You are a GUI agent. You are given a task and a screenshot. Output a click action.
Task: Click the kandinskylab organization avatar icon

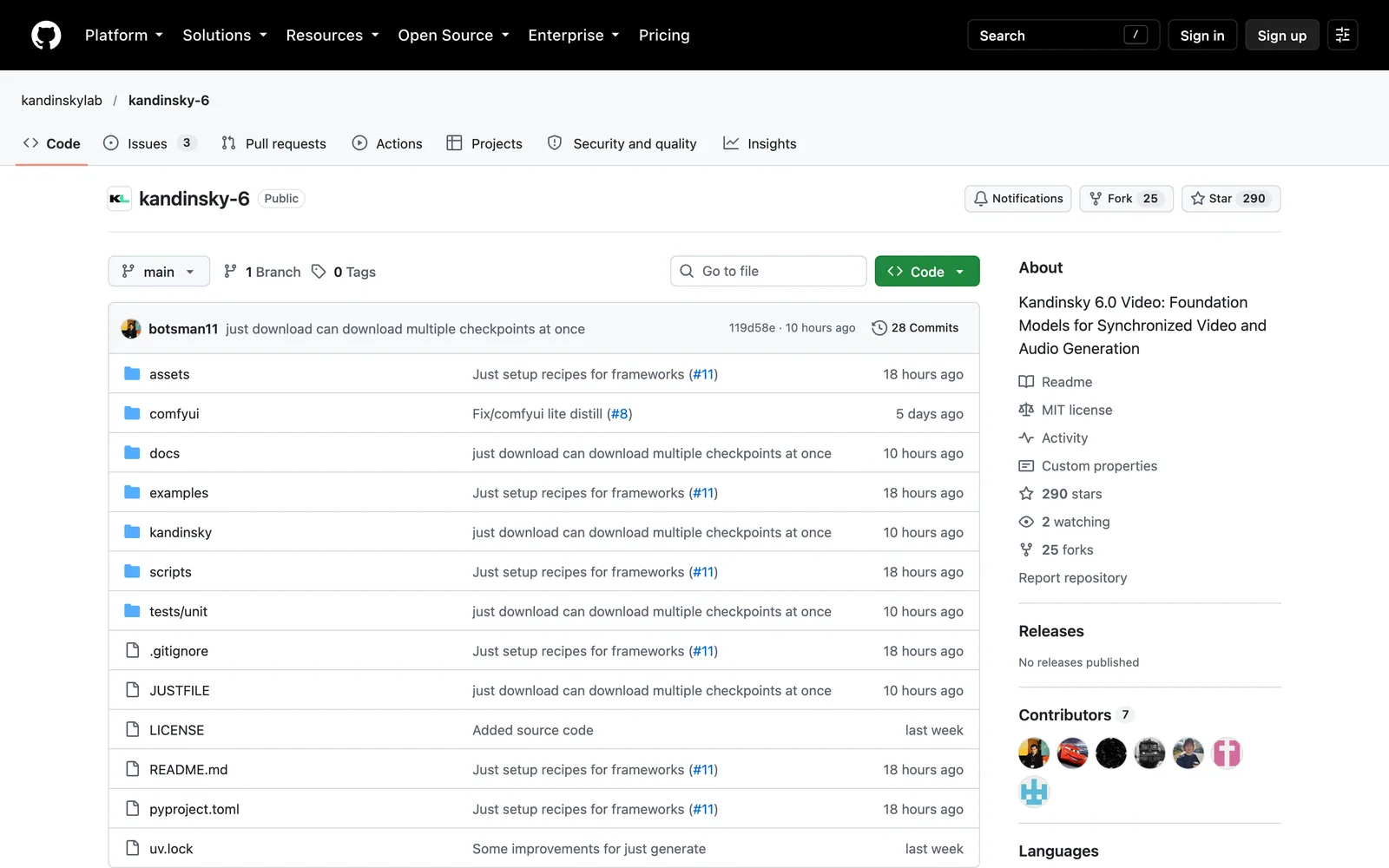[120, 199]
